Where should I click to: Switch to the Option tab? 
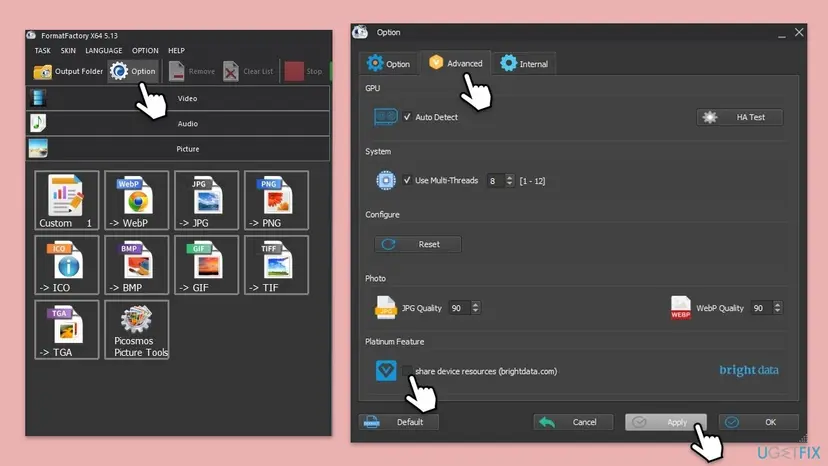389,64
